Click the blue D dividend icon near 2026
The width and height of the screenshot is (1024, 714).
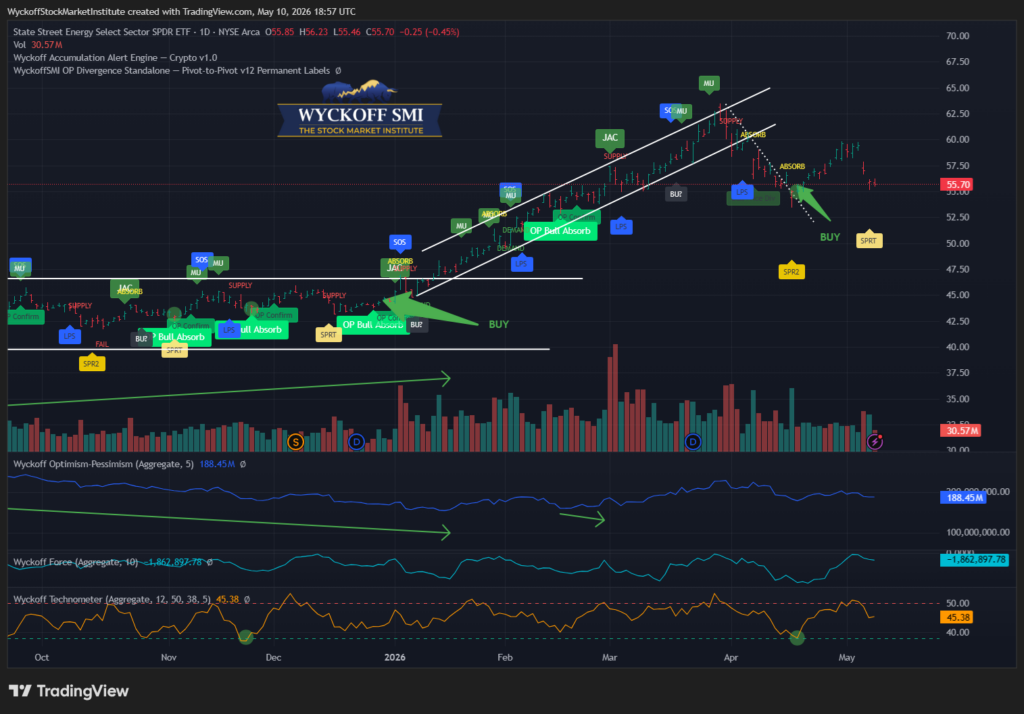pos(356,442)
